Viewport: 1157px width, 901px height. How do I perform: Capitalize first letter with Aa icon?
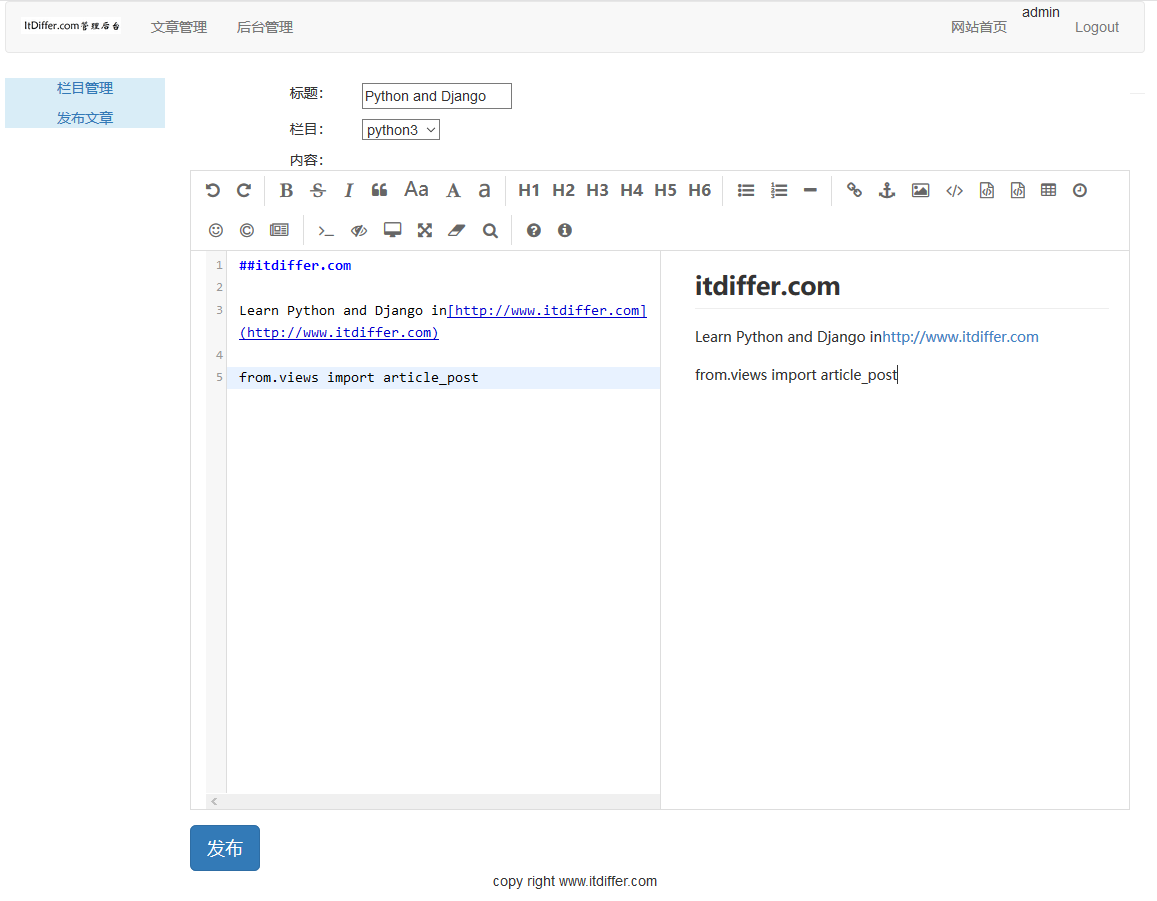tap(416, 190)
